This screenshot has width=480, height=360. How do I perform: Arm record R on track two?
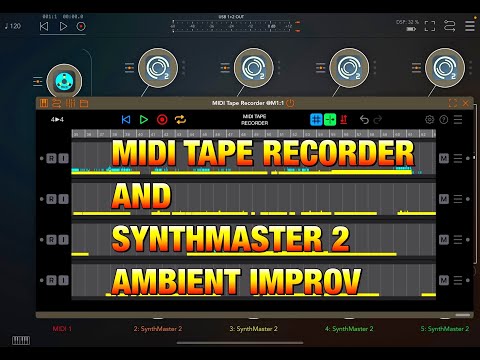point(51,199)
